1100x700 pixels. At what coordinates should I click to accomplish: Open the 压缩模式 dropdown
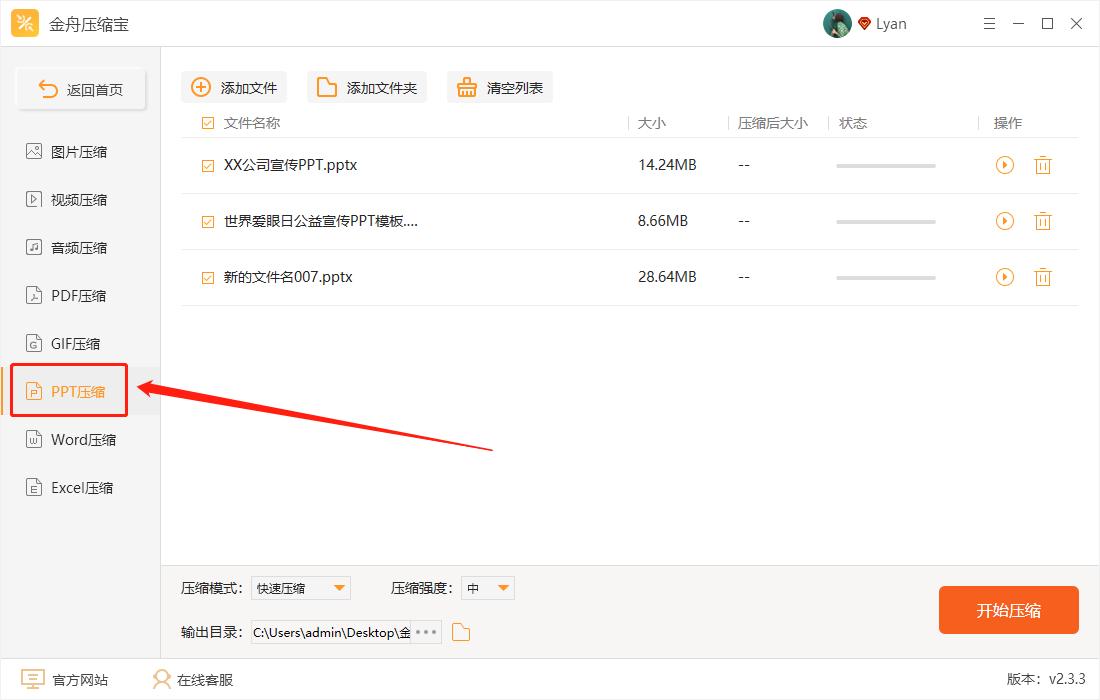point(300,588)
